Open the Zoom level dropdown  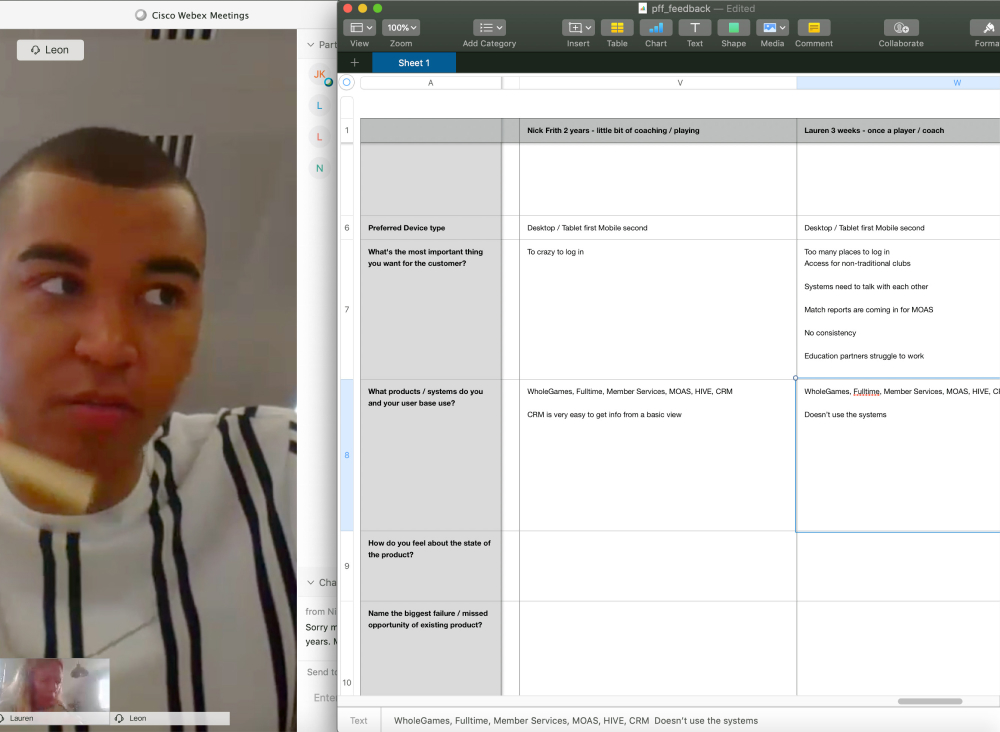click(x=400, y=27)
